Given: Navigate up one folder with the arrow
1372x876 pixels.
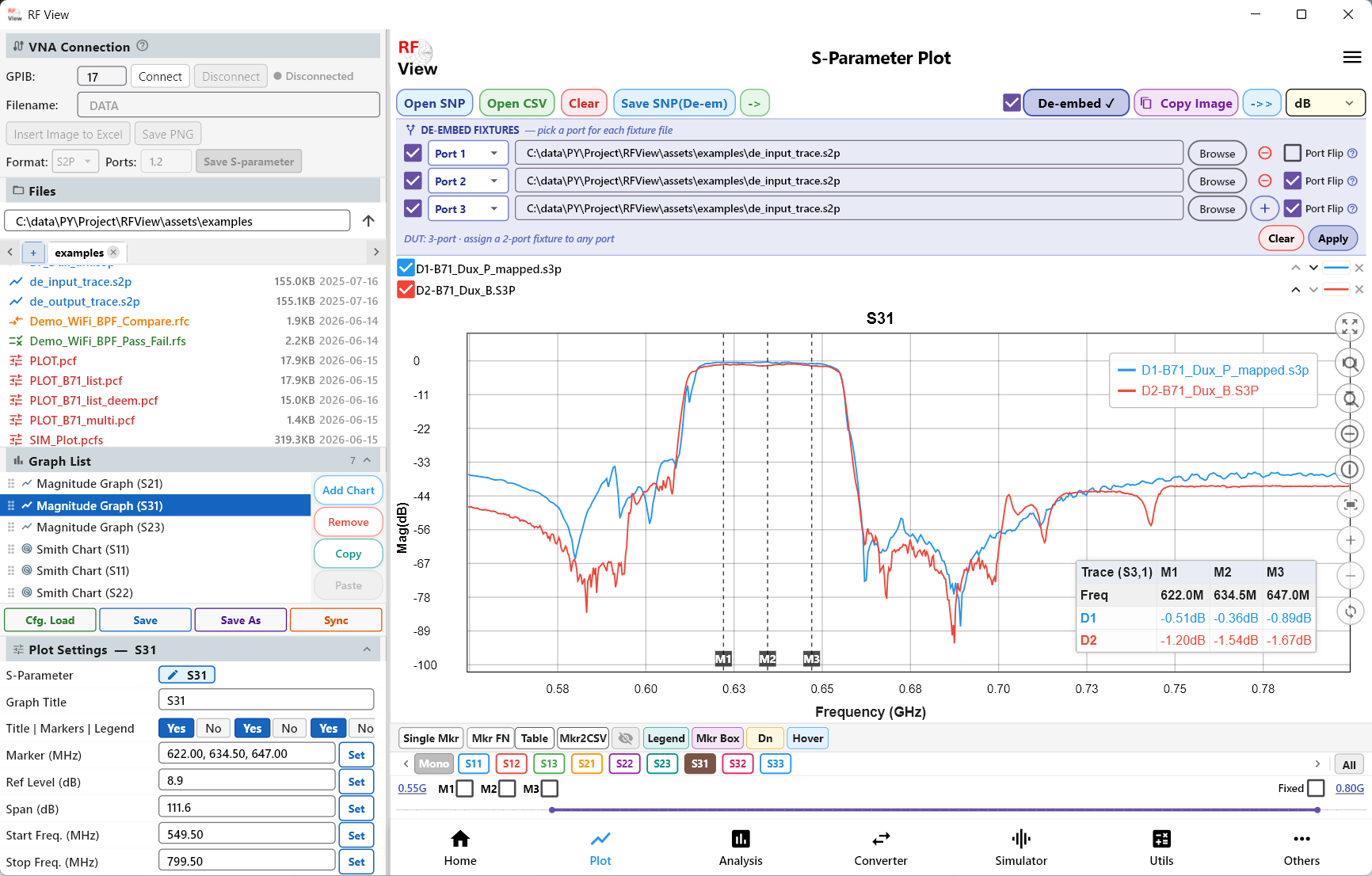Looking at the screenshot, I should 368,221.
